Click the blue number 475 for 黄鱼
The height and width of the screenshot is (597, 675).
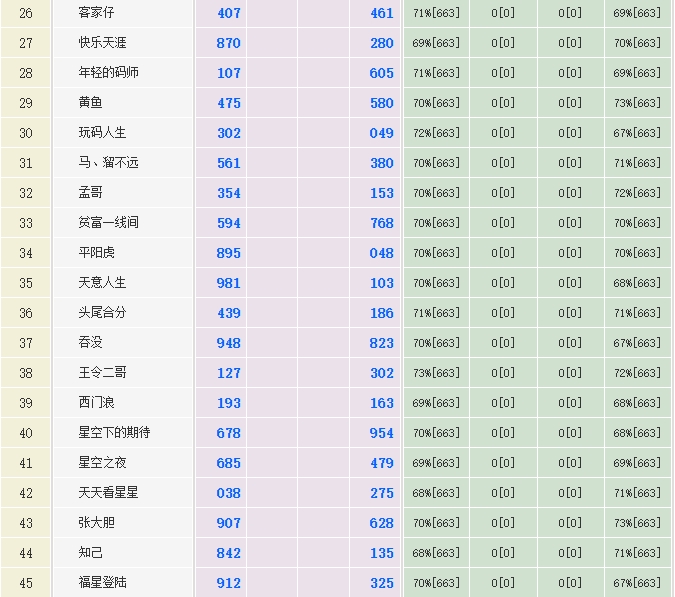coord(228,103)
